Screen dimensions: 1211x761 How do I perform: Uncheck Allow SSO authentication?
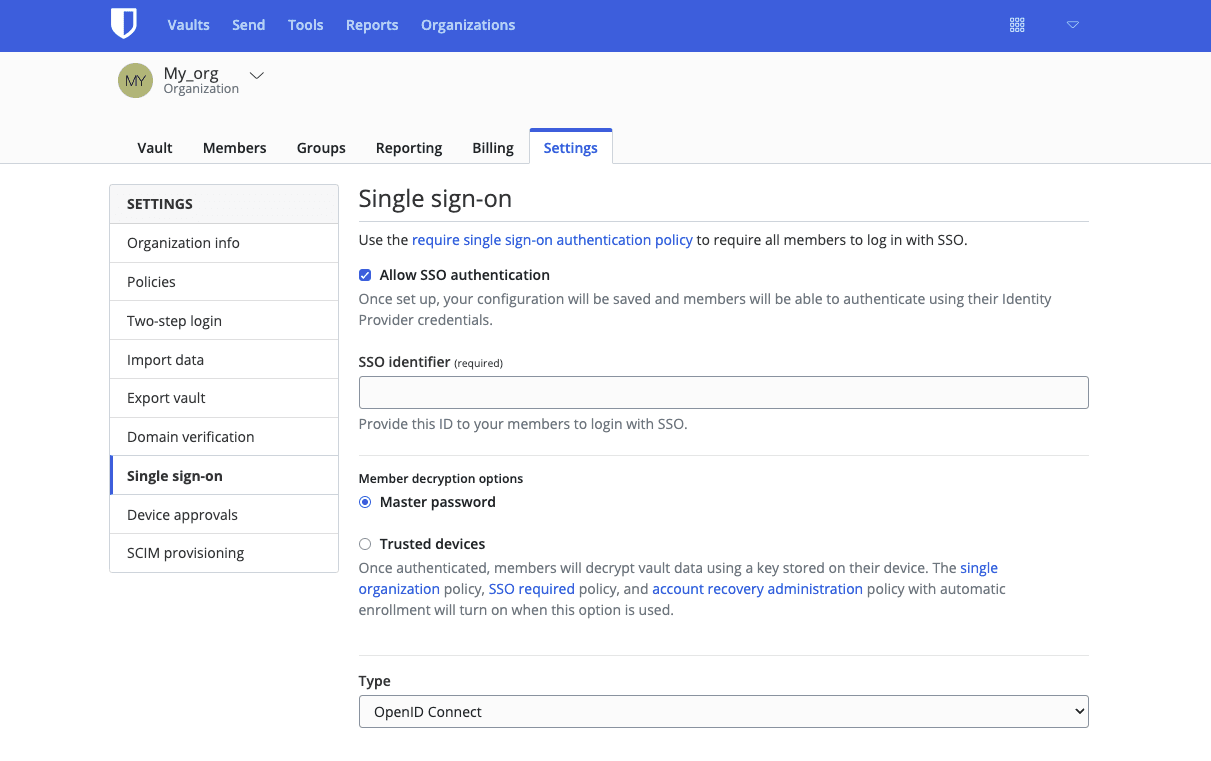pos(364,274)
